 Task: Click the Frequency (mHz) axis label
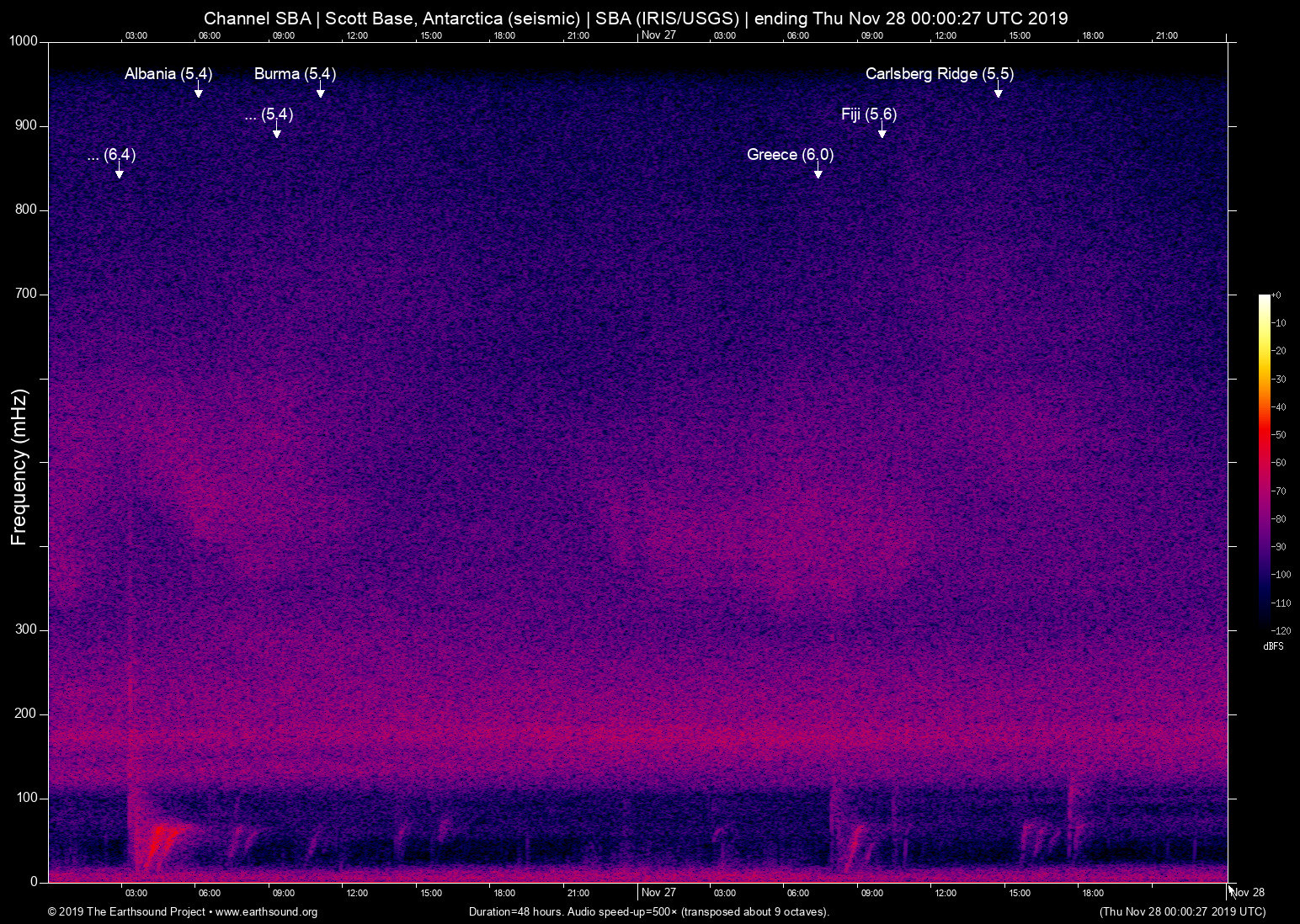pos(19,467)
